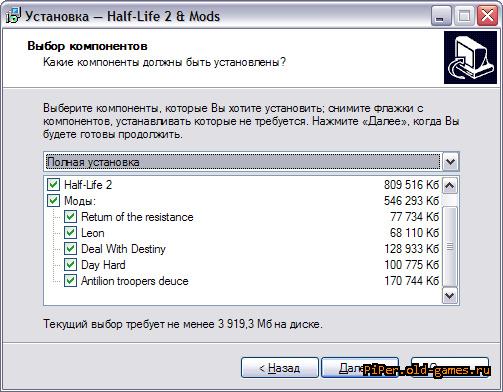Go back with the Назад button
This screenshot has height=392, width=503.
(x=280, y=368)
